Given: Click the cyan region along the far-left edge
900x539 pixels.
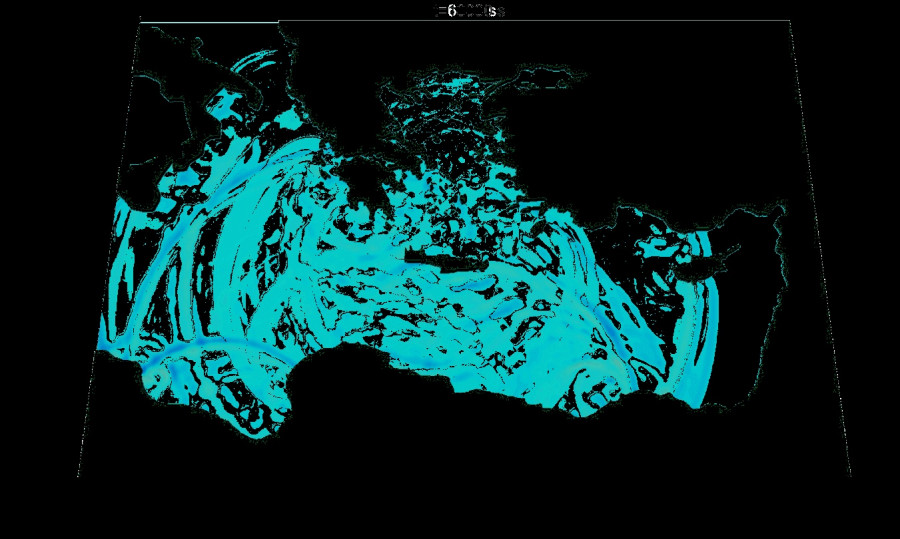Looking at the screenshot, I should coord(112,300).
